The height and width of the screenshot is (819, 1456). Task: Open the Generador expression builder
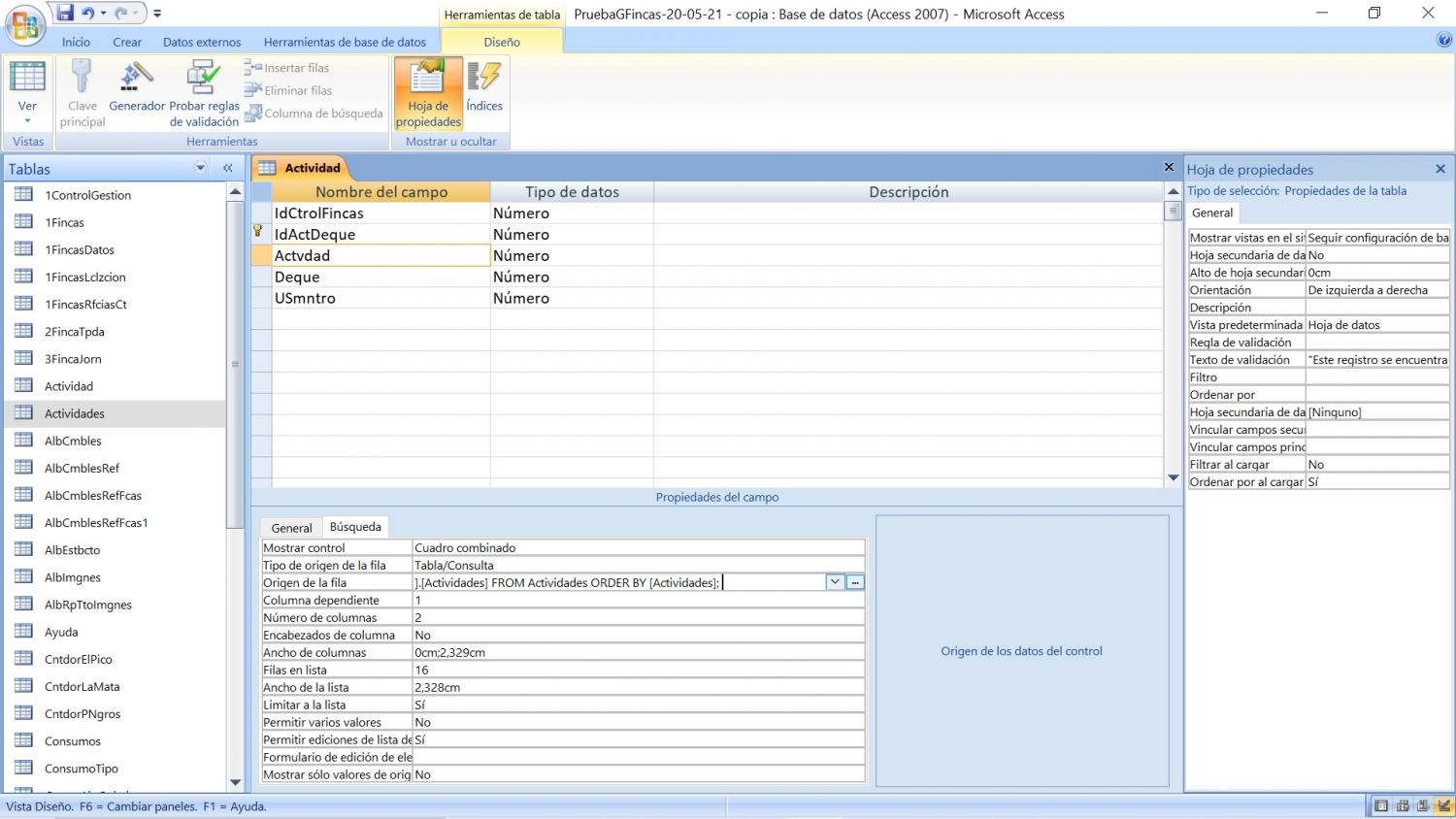pos(137,86)
